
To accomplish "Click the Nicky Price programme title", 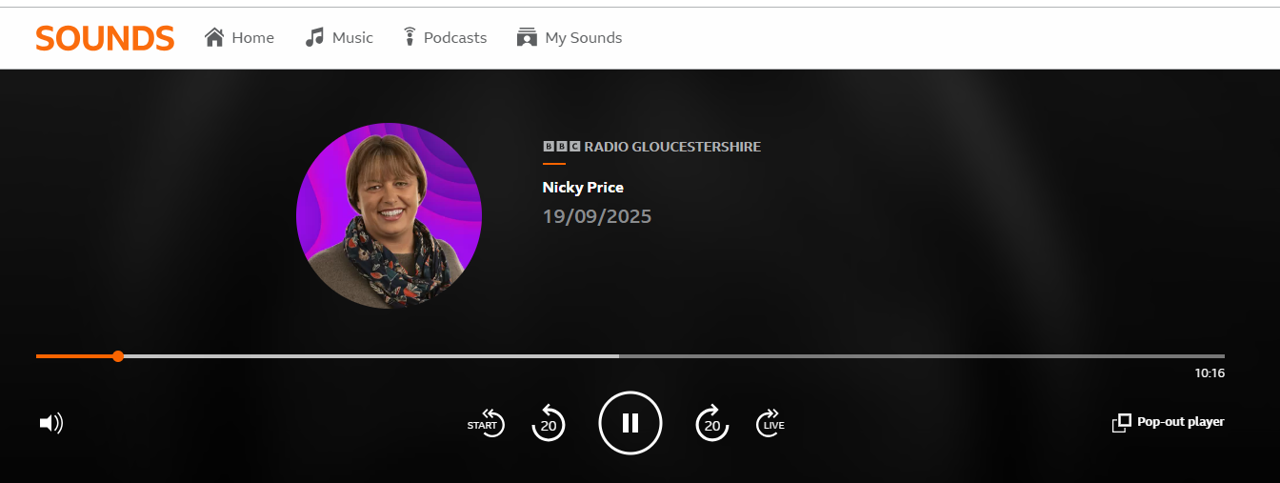I will (x=583, y=187).
